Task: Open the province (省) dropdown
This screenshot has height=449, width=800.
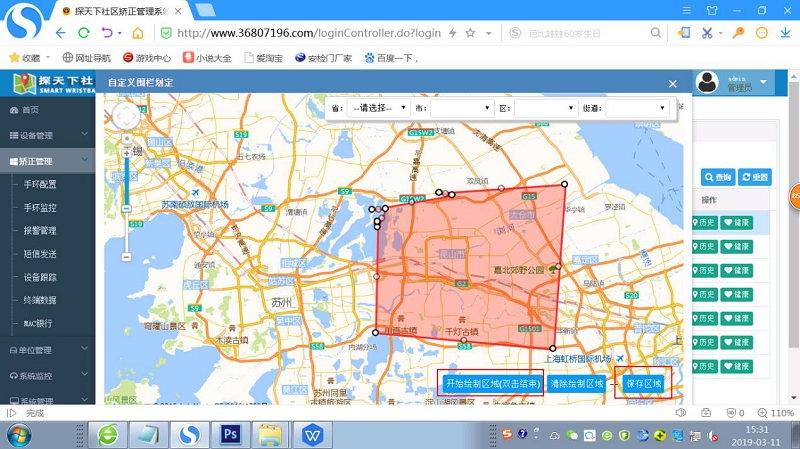Action: (x=379, y=108)
